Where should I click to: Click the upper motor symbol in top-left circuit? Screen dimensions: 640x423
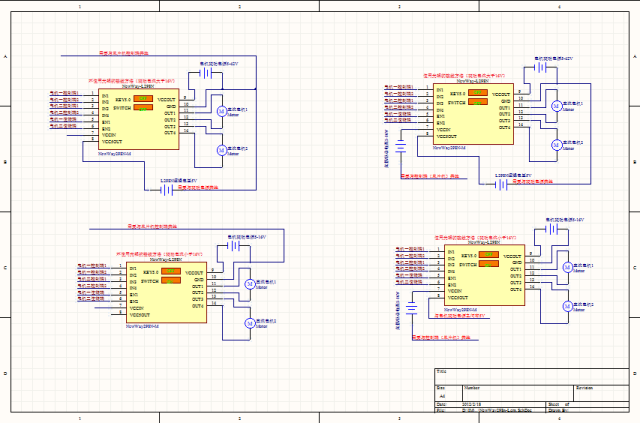(x=222, y=112)
